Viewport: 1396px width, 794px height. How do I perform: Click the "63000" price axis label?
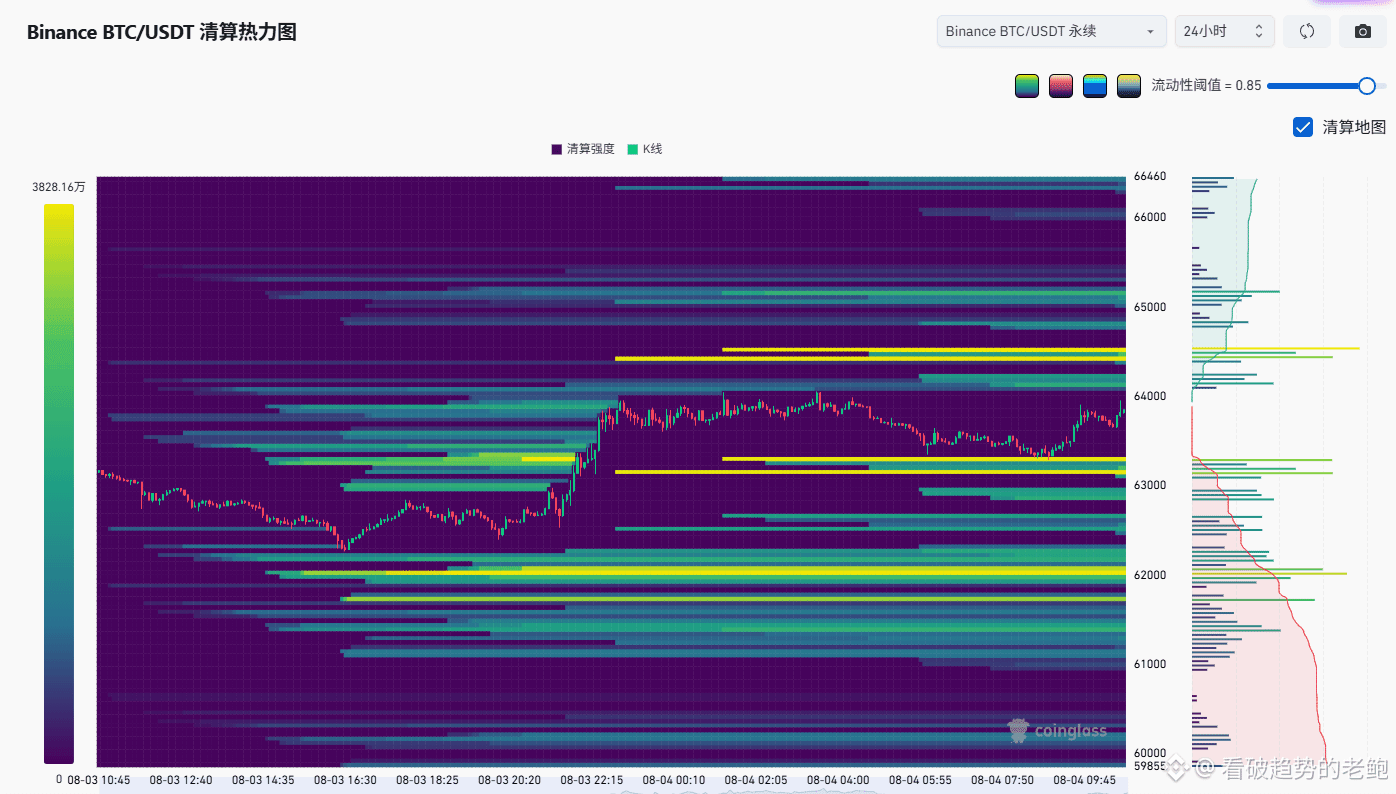click(x=1150, y=485)
